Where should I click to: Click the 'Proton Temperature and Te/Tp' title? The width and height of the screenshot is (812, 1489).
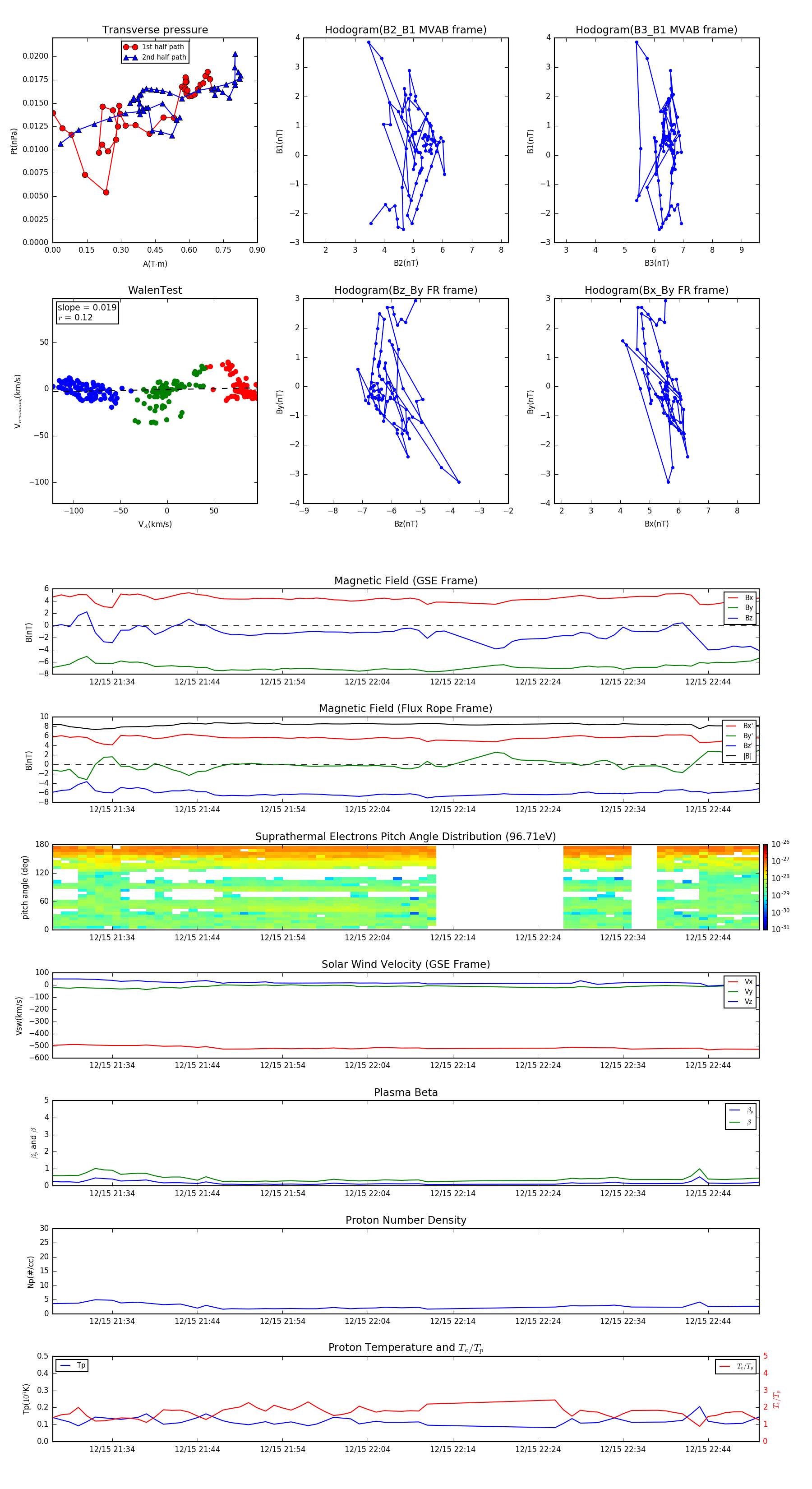406,1348
